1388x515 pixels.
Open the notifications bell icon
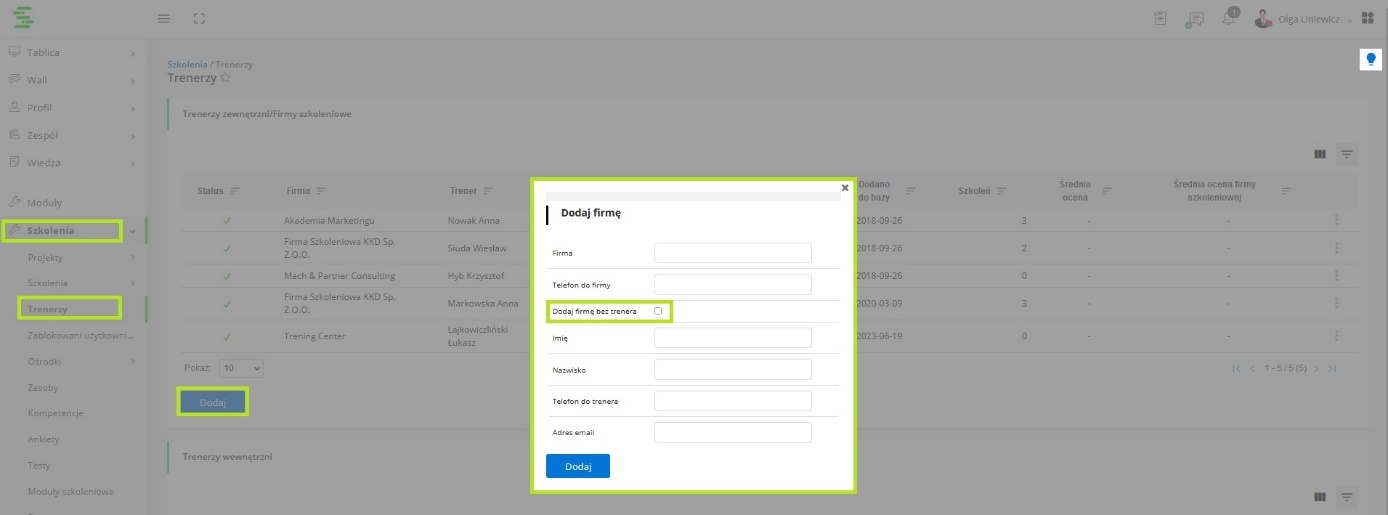coord(1229,19)
